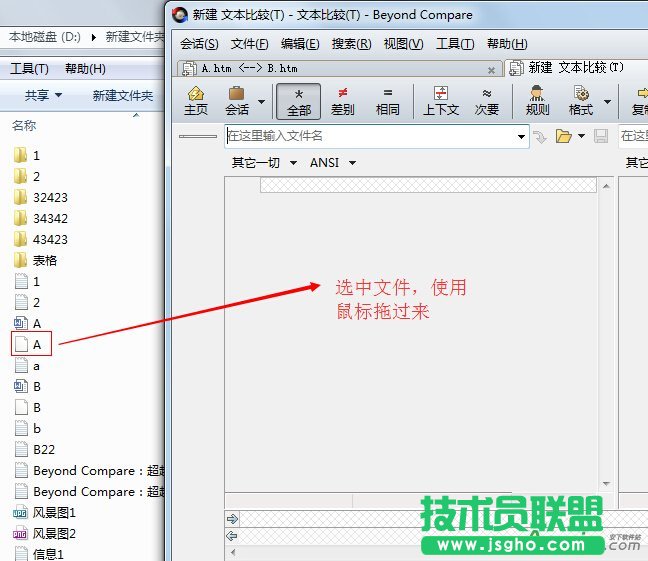This screenshot has width=648, height=561.
Task: Expand the left file path history dropdown
Action: (522, 136)
